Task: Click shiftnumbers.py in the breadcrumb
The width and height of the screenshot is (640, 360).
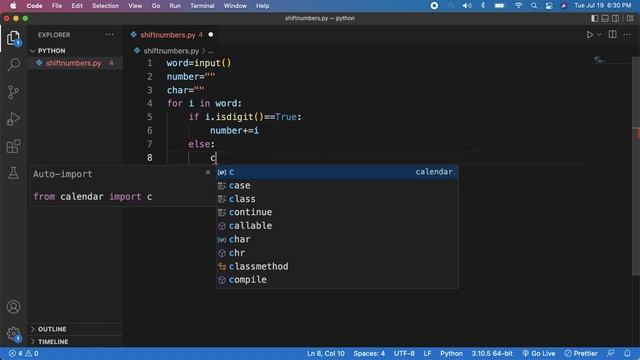Action: [x=171, y=51]
